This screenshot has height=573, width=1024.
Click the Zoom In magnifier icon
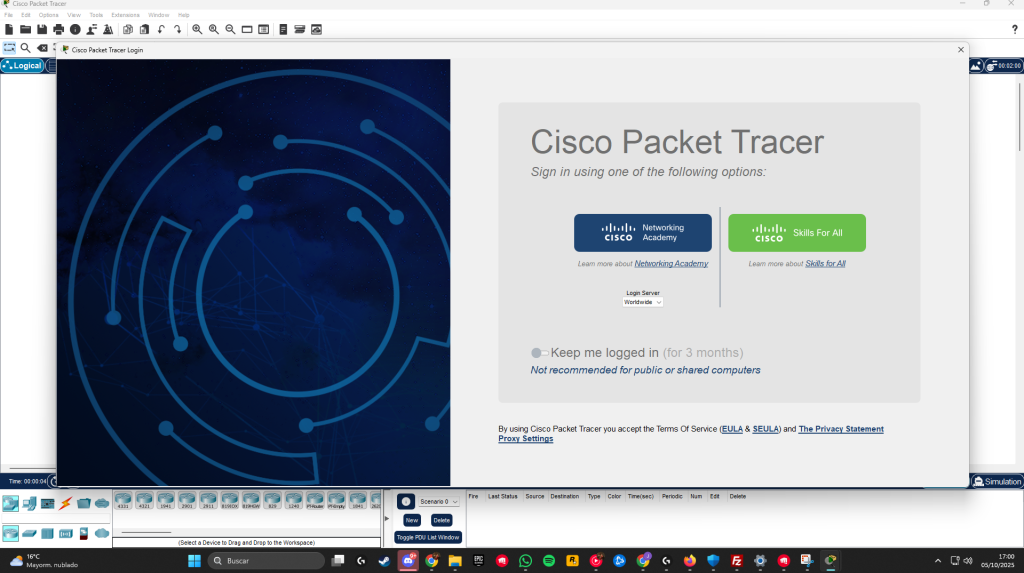197,30
